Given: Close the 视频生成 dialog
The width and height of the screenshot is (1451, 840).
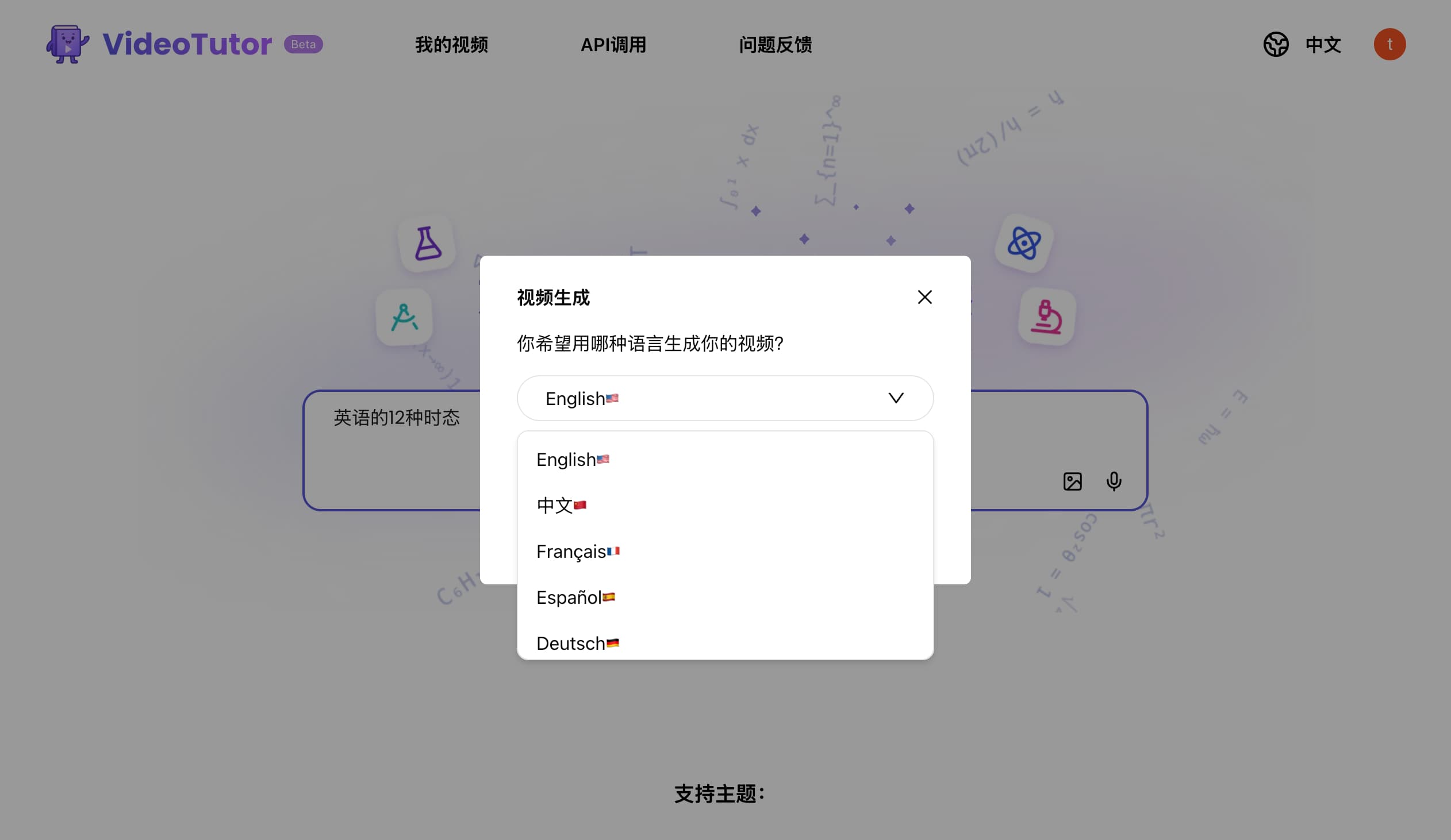Looking at the screenshot, I should [x=924, y=298].
